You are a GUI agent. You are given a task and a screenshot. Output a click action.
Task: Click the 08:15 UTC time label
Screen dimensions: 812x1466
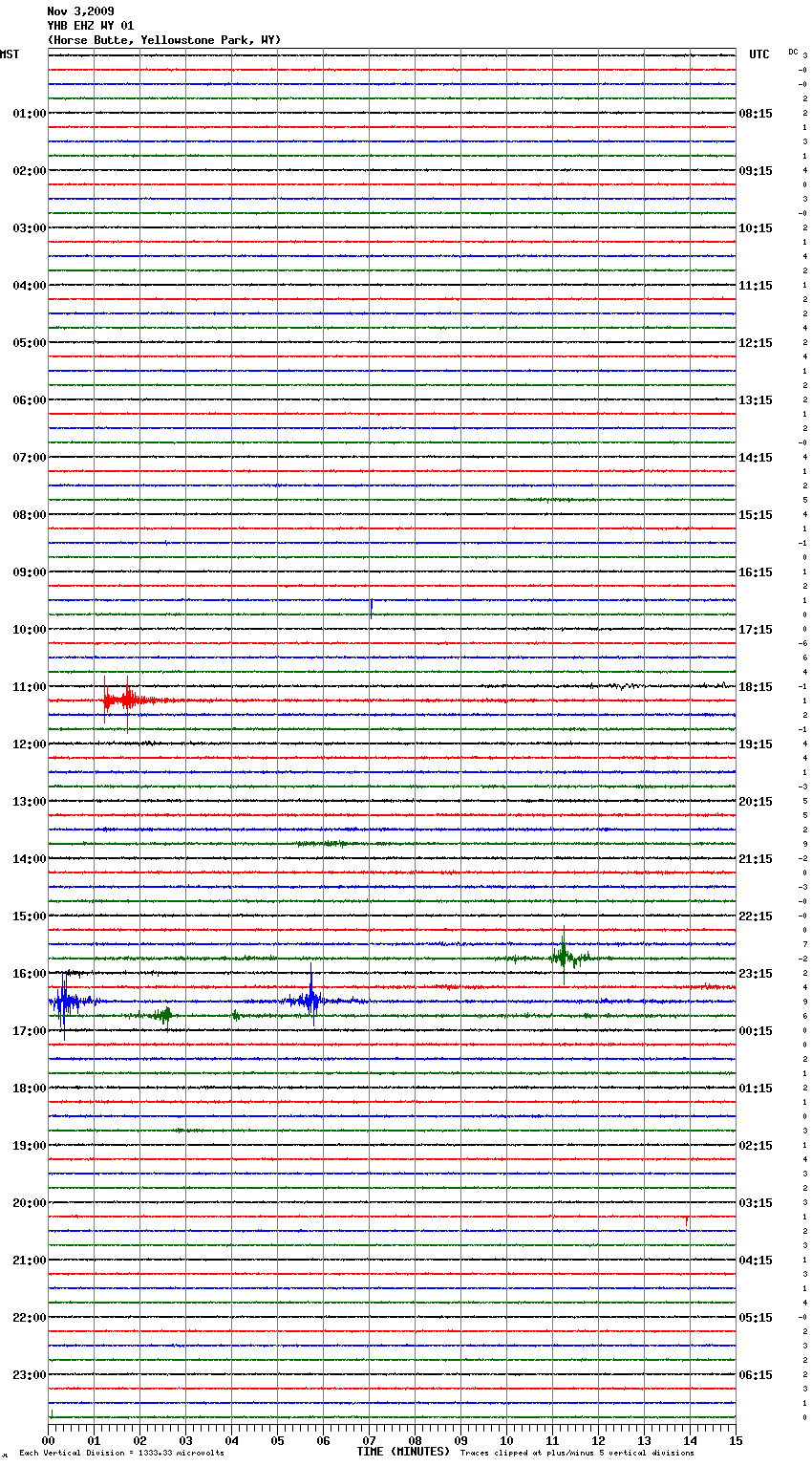[x=756, y=114]
